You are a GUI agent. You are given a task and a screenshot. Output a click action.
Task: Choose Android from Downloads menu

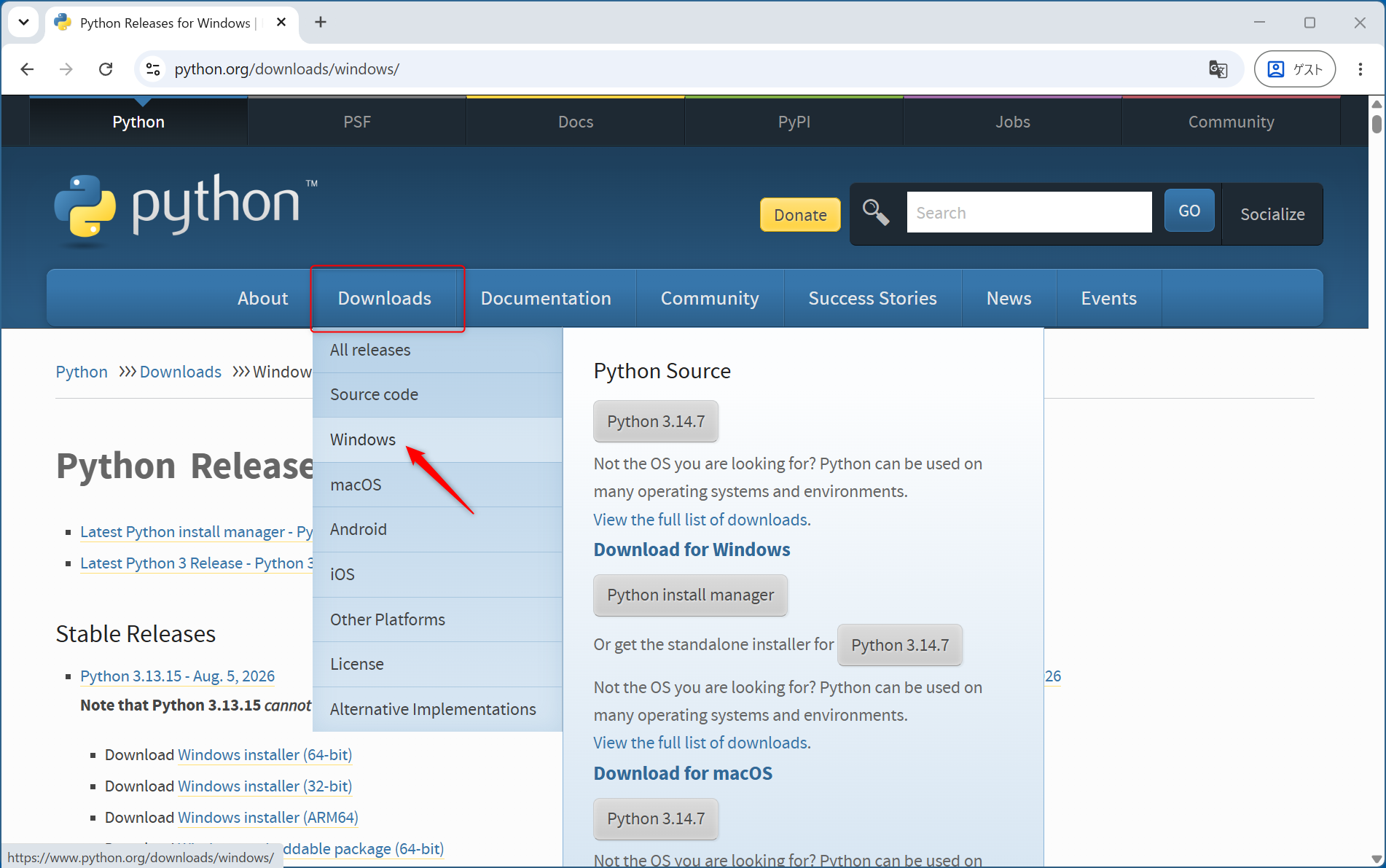coord(437,529)
